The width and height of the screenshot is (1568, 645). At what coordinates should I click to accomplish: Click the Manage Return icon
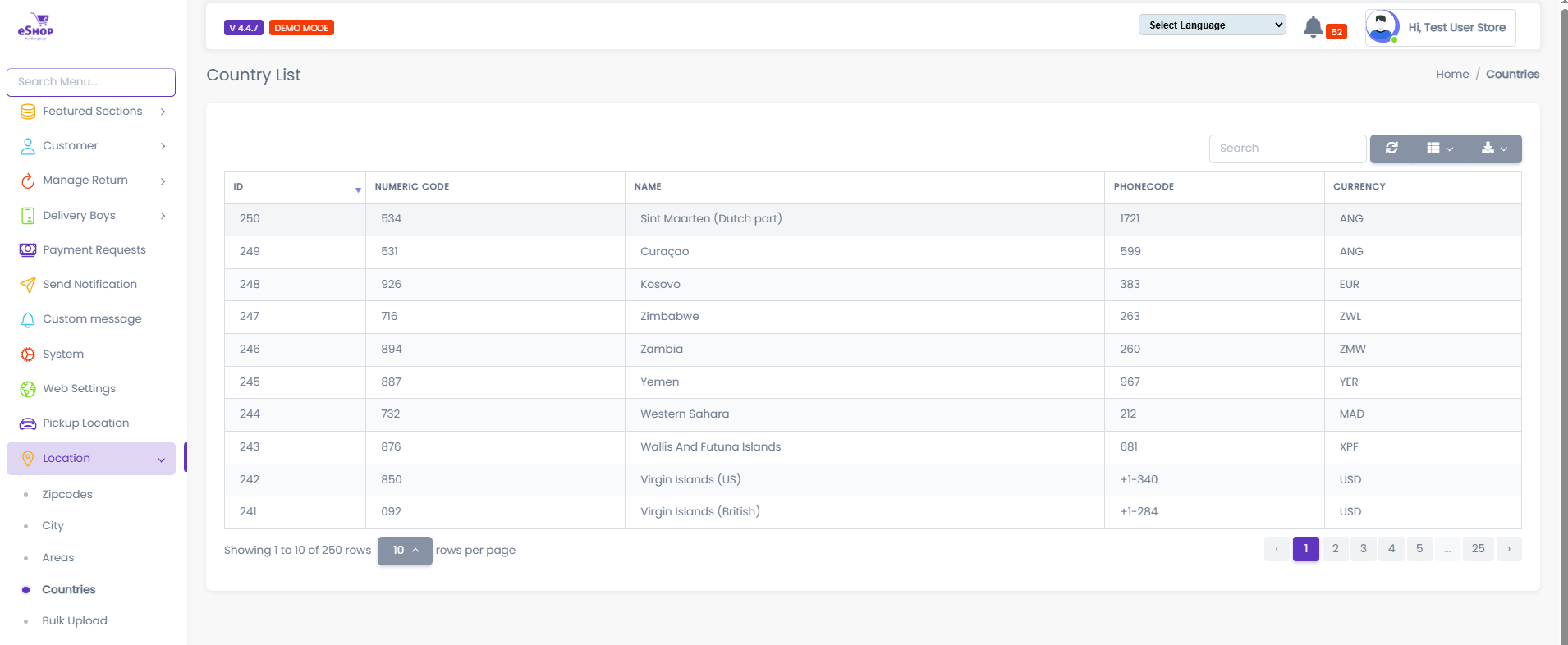coord(28,181)
